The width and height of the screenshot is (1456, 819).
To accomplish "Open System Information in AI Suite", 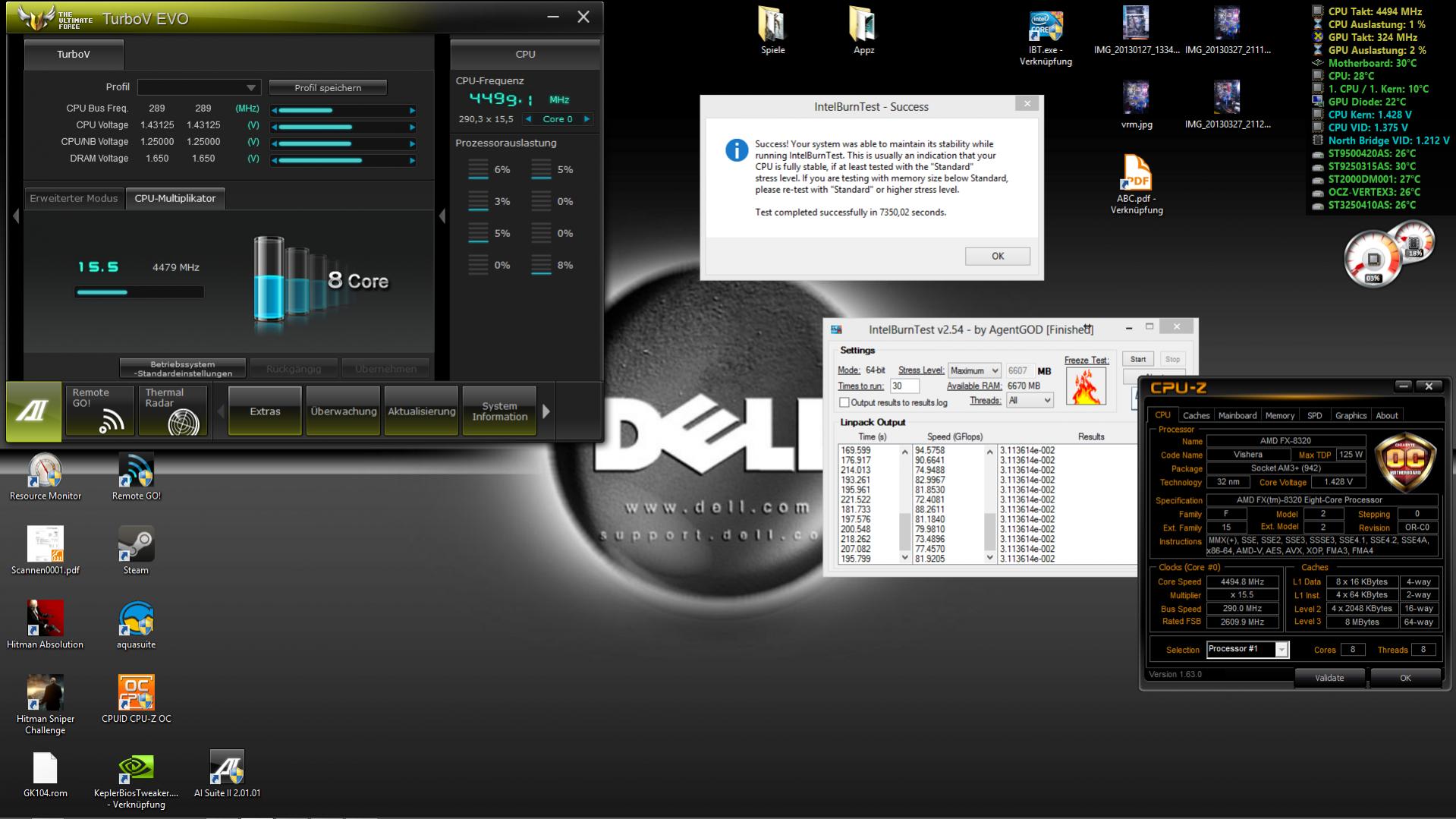I will (499, 411).
